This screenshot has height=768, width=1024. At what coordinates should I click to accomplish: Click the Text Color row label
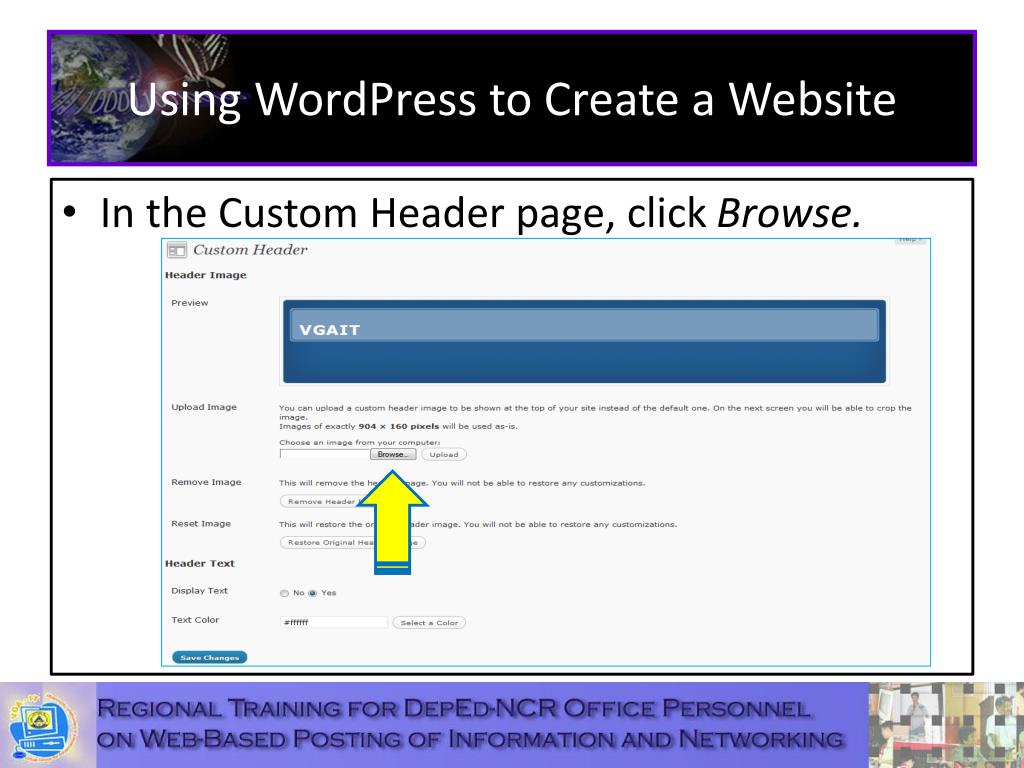tap(195, 620)
